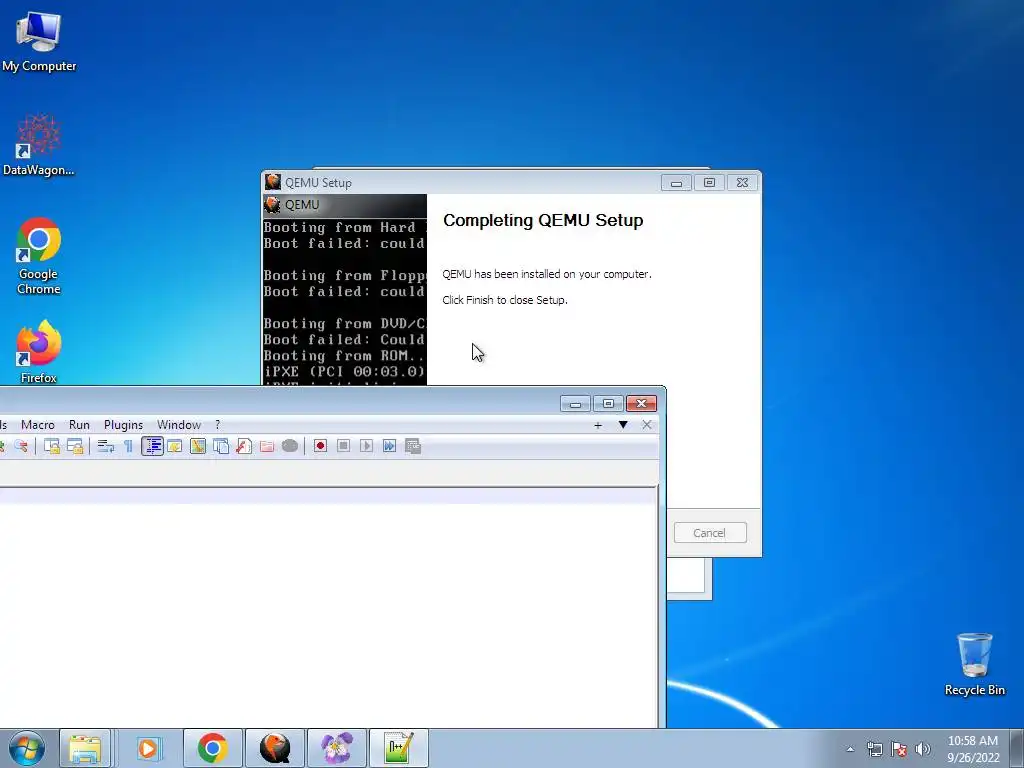The height and width of the screenshot is (768, 1024).
Task: Open Windows Media Player from taskbar
Action: (148, 748)
